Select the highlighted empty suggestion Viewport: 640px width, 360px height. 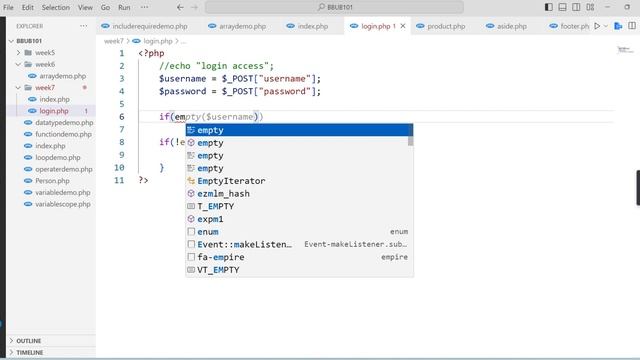point(299,130)
